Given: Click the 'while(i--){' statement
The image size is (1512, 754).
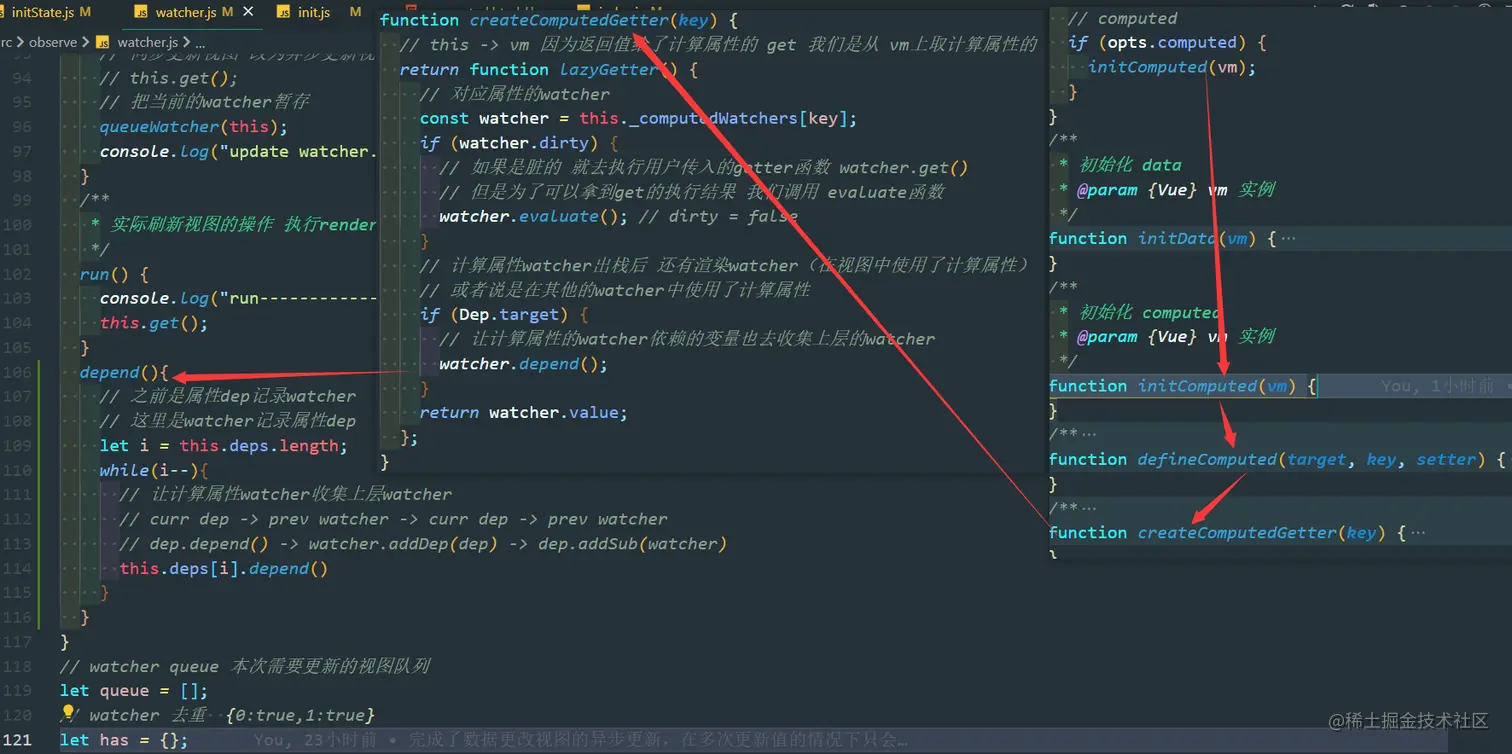Looking at the screenshot, I should tap(154, 470).
